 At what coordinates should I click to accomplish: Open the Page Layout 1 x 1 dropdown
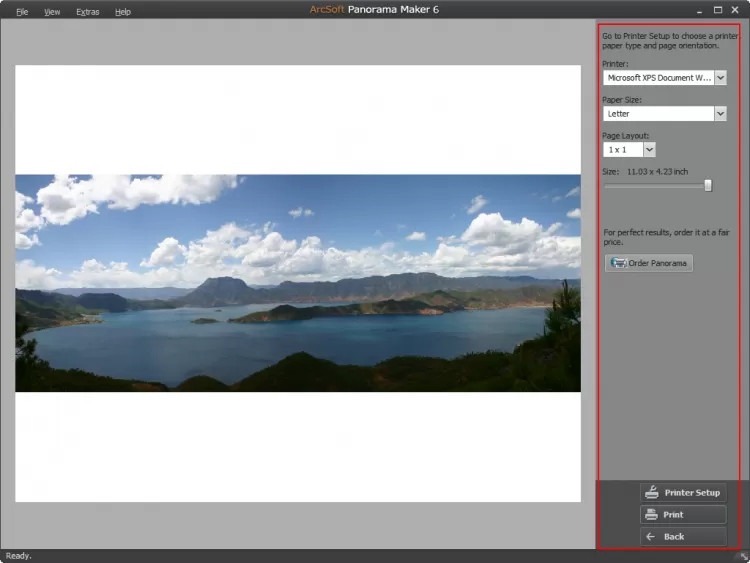point(649,149)
